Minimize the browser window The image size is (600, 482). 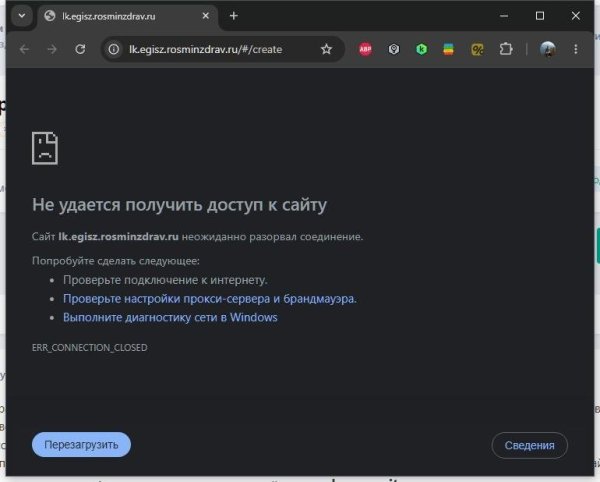point(504,16)
